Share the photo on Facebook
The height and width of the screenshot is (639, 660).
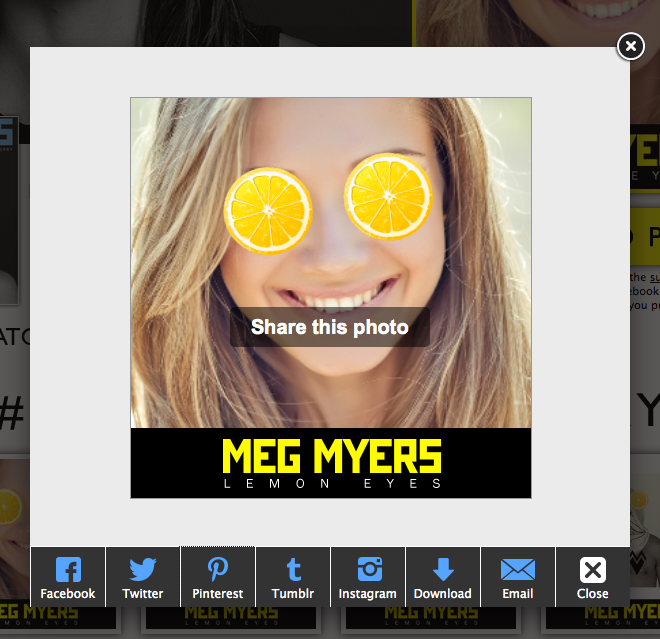click(68, 577)
